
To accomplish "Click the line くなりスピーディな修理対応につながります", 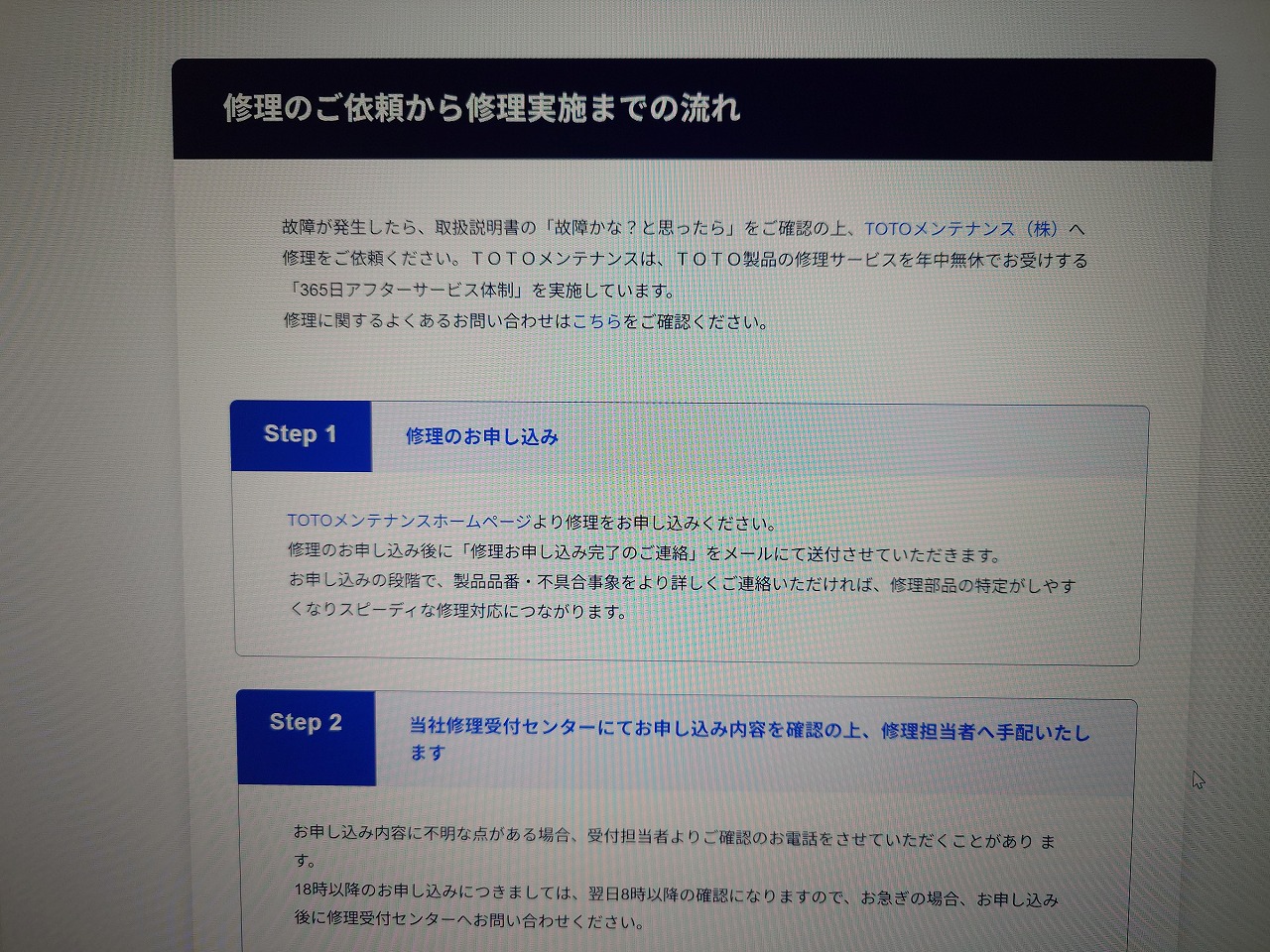I will tap(458, 611).
